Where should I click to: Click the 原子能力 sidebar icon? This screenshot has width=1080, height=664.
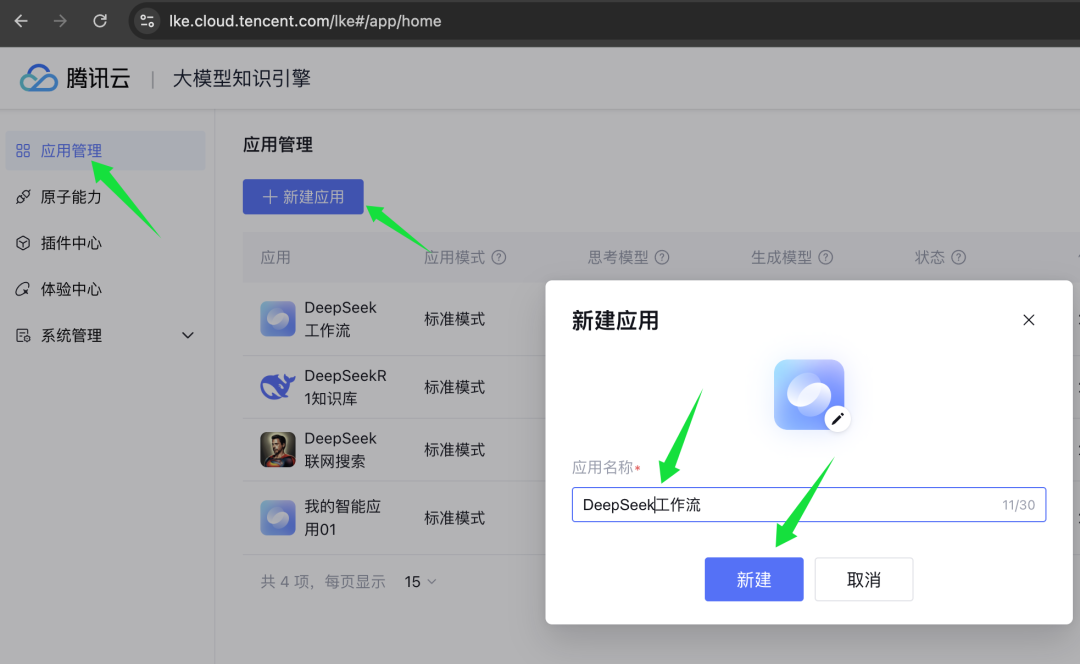pos(23,197)
